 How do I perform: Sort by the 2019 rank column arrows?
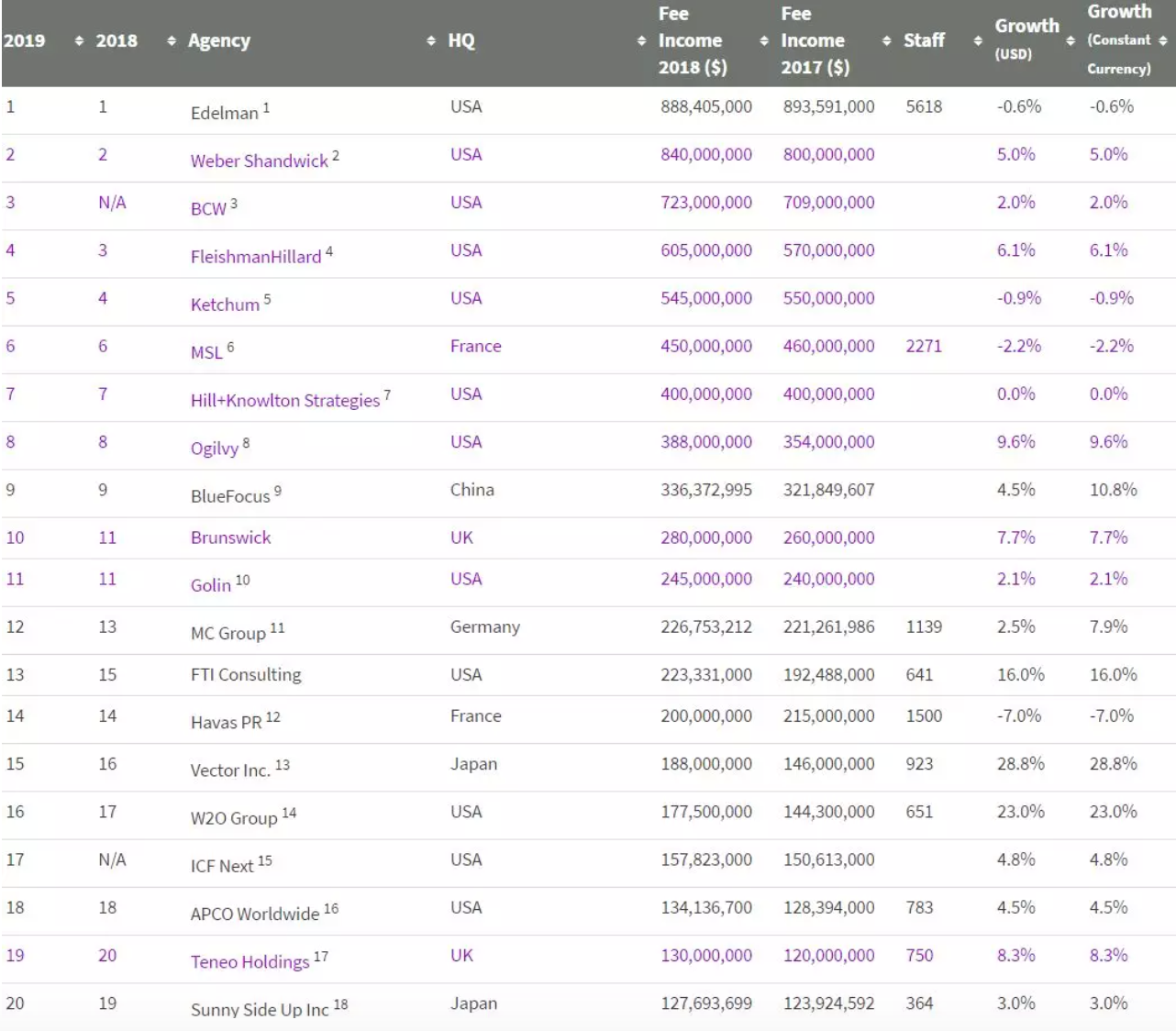click(79, 41)
